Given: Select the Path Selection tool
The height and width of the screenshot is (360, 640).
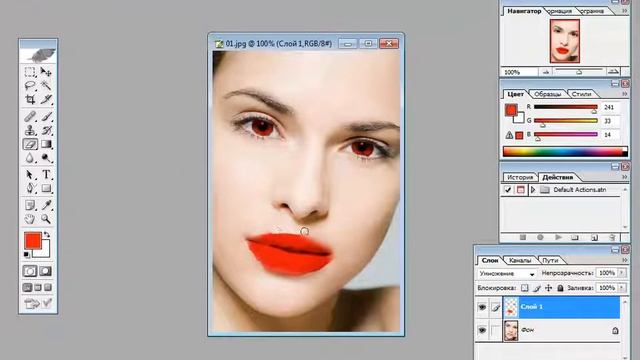Looking at the screenshot, I should pyautogui.click(x=30, y=175).
